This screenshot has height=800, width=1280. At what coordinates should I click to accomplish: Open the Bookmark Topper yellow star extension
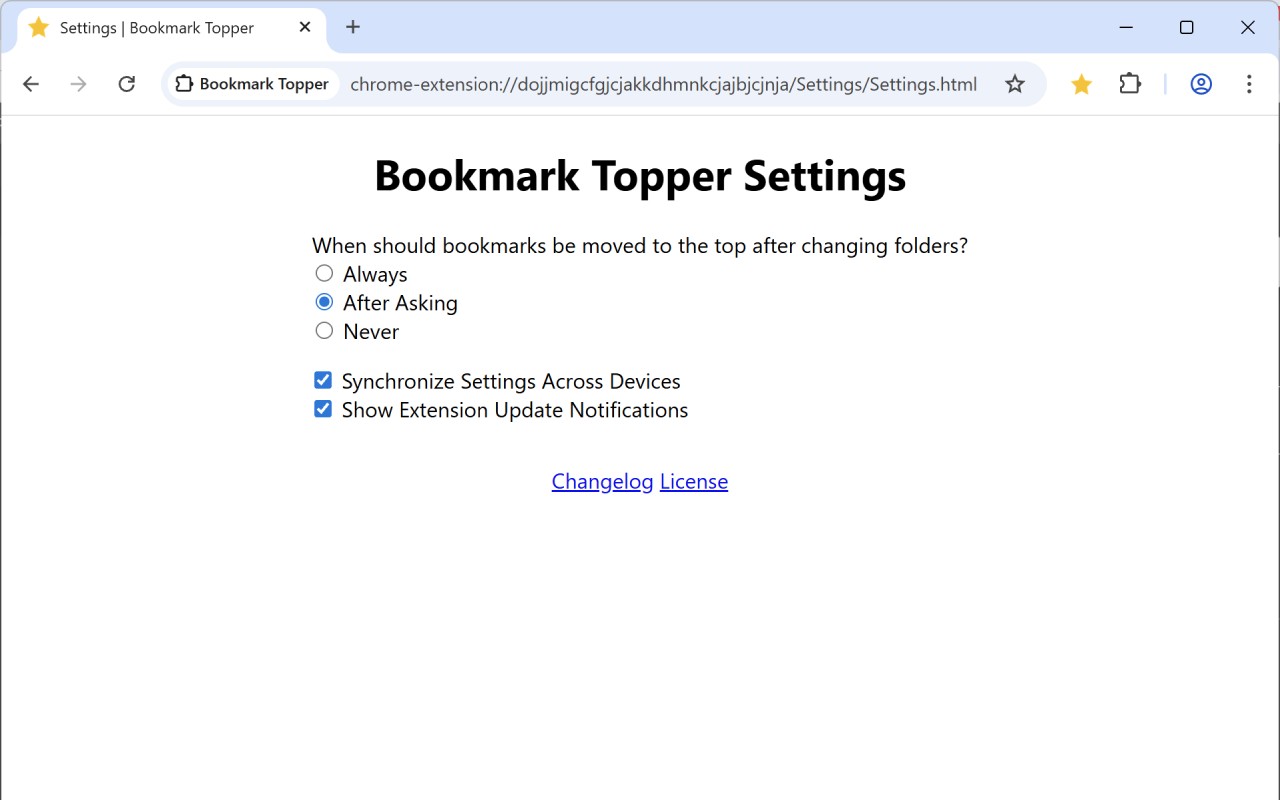coord(1081,84)
